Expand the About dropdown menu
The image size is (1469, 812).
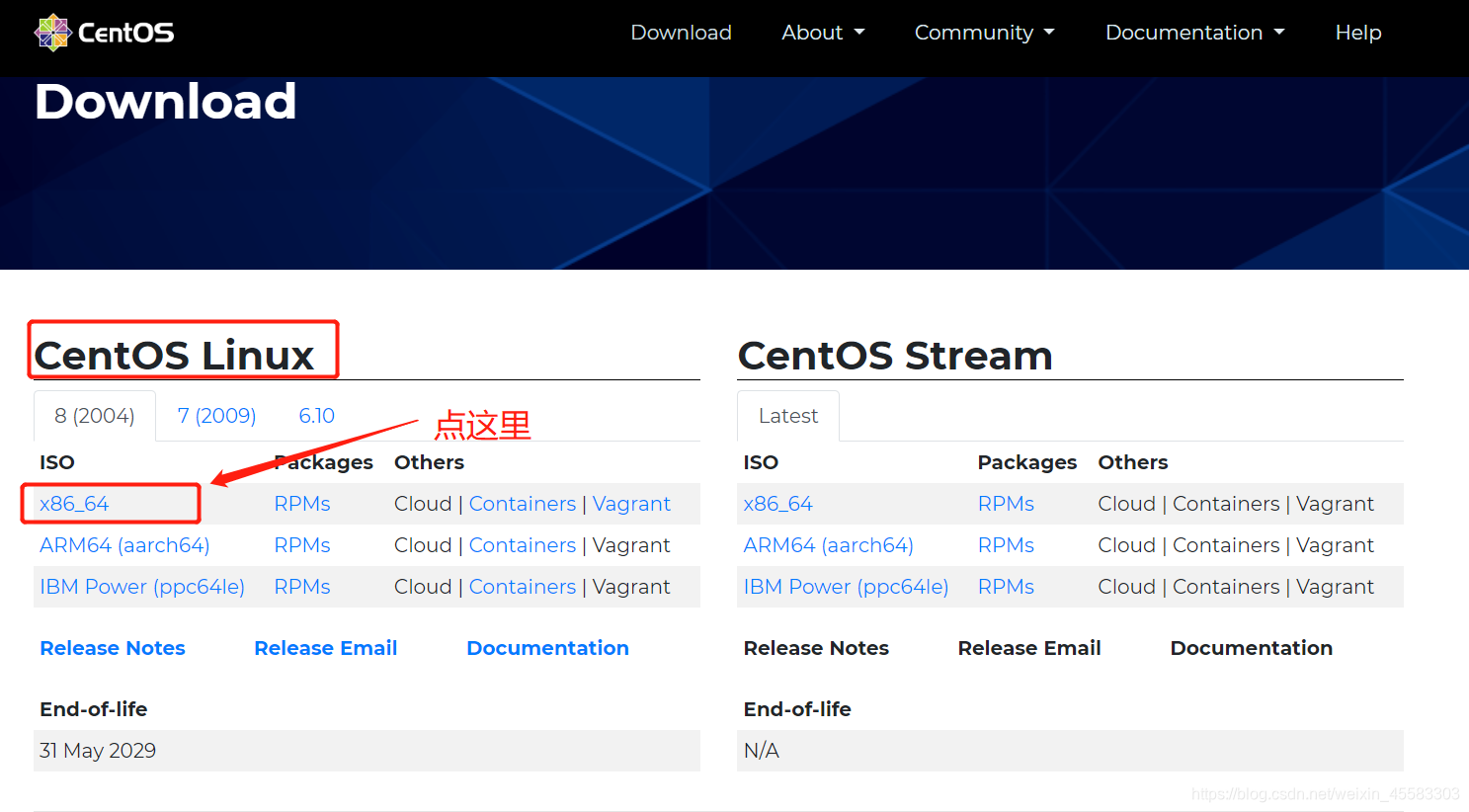tap(823, 33)
